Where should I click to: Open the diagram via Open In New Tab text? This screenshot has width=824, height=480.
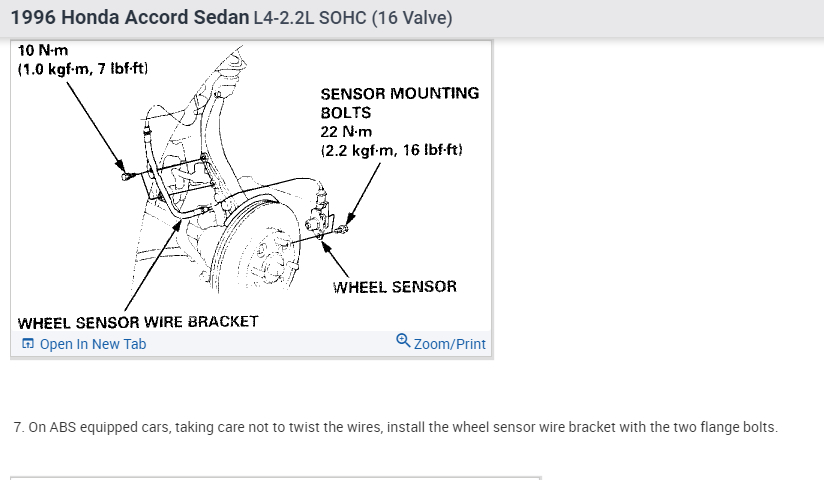click(93, 344)
